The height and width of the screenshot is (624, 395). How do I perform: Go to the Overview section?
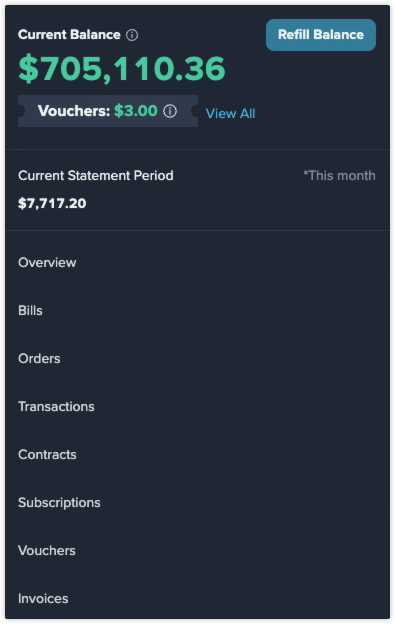coord(47,263)
